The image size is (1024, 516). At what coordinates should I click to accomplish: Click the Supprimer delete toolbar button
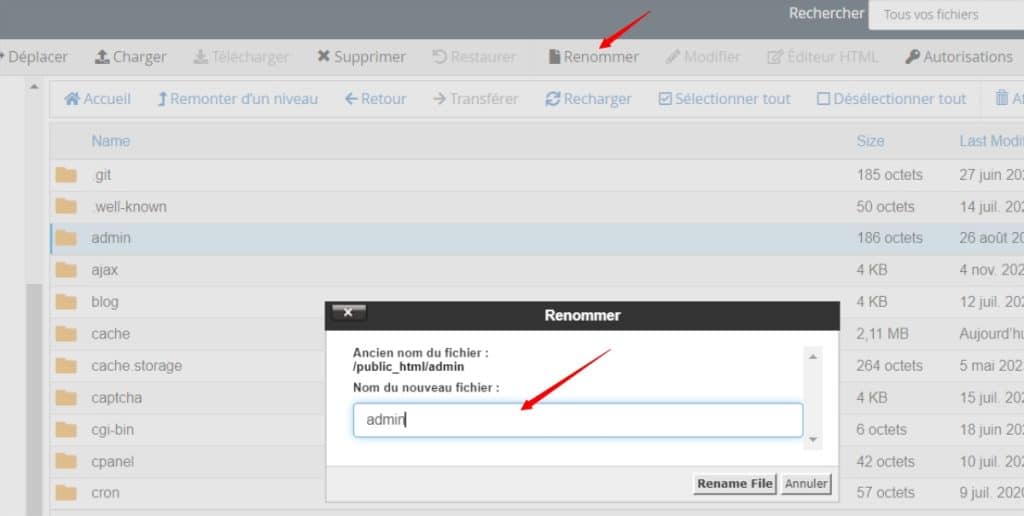point(361,57)
